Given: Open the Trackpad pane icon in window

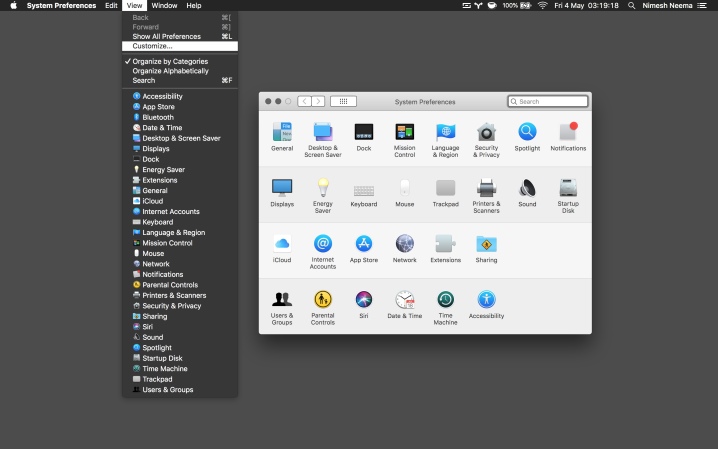Looking at the screenshot, I should [x=445, y=188].
